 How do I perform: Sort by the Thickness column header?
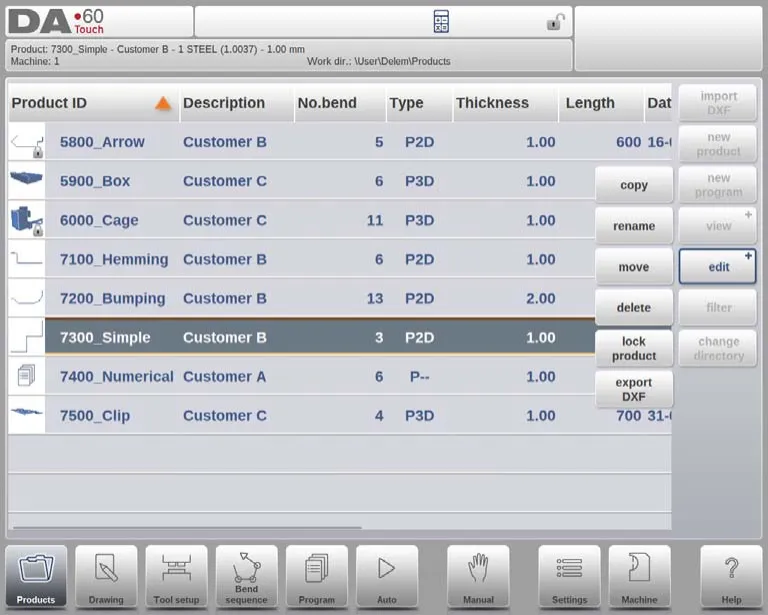click(x=492, y=103)
